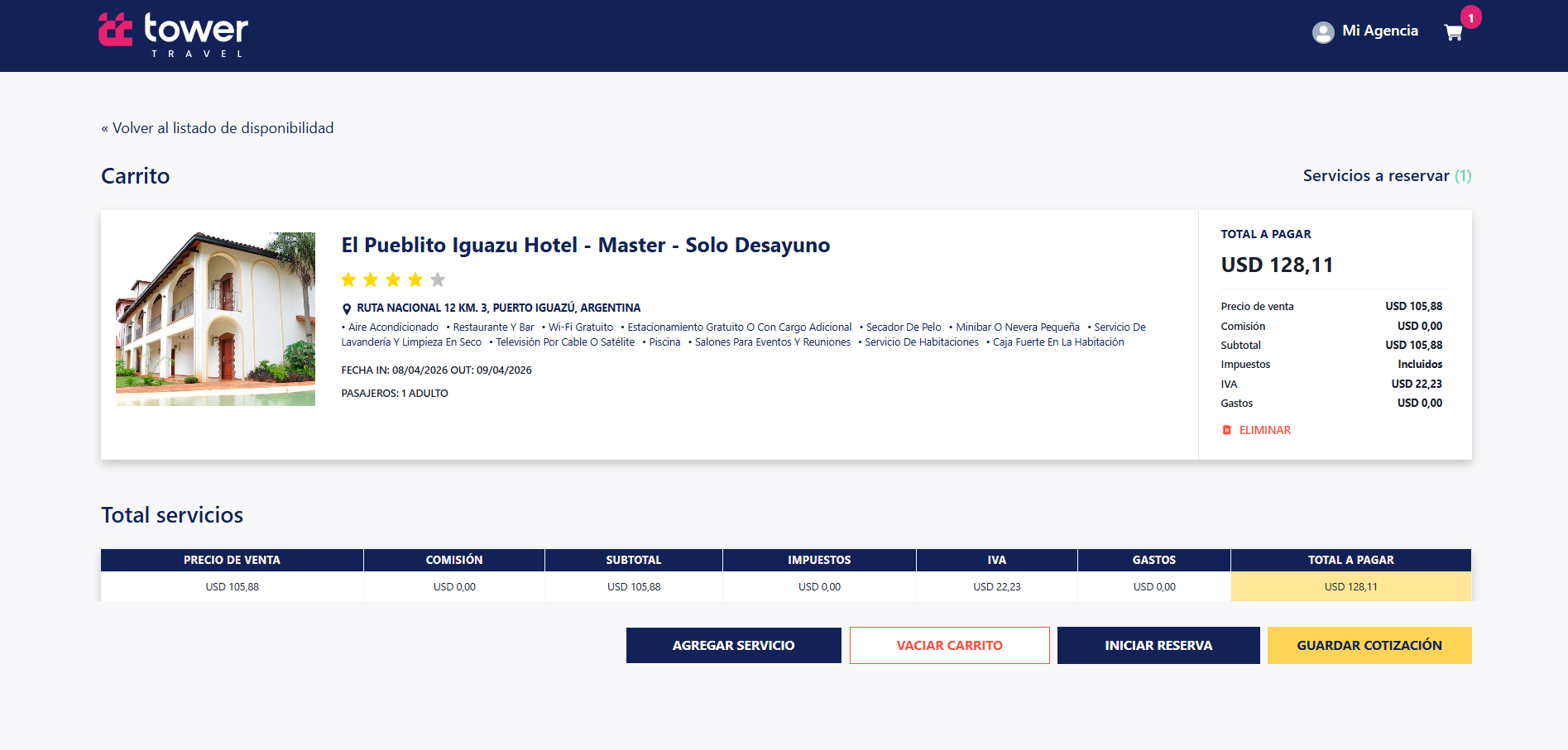Click the gray fifth rating star
The width and height of the screenshot is (1568, 750).
tap(438, 280)
